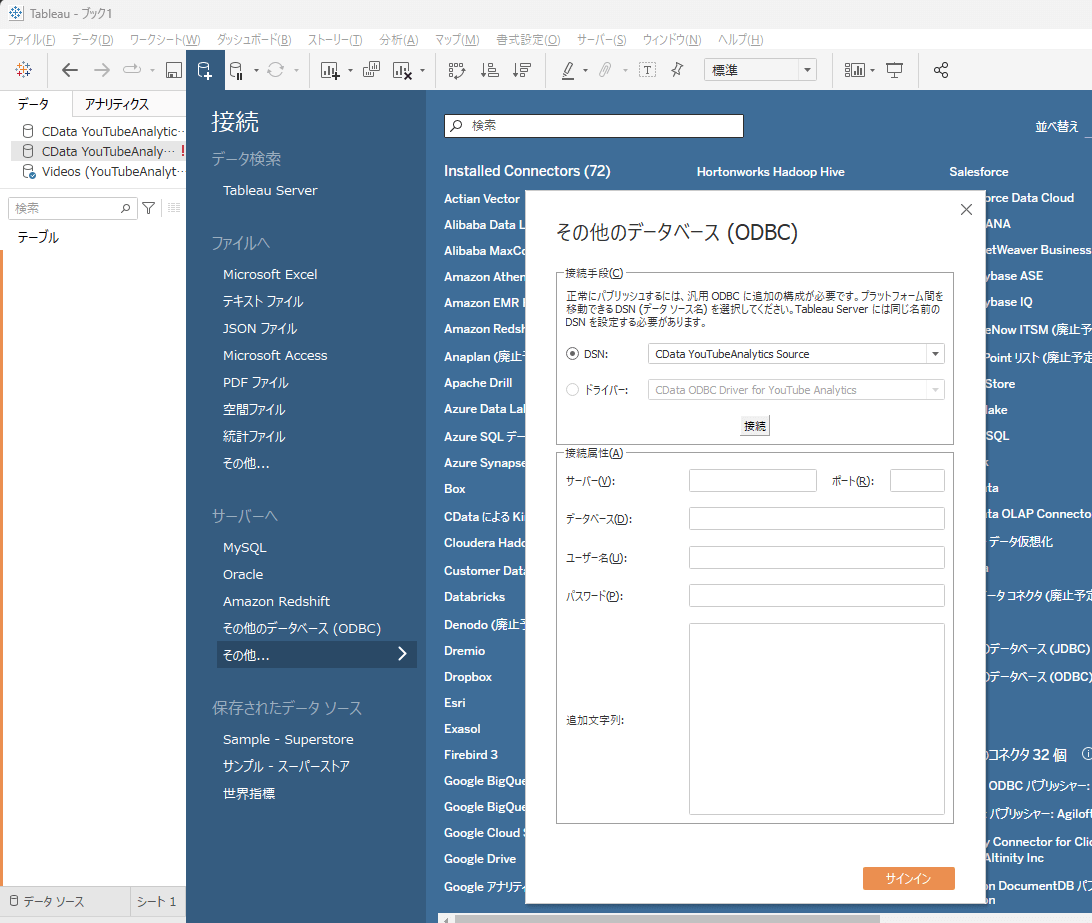Screen dimensions: 1092x923
Task: Open the ワークシート(W) menu
Action: 164,40
